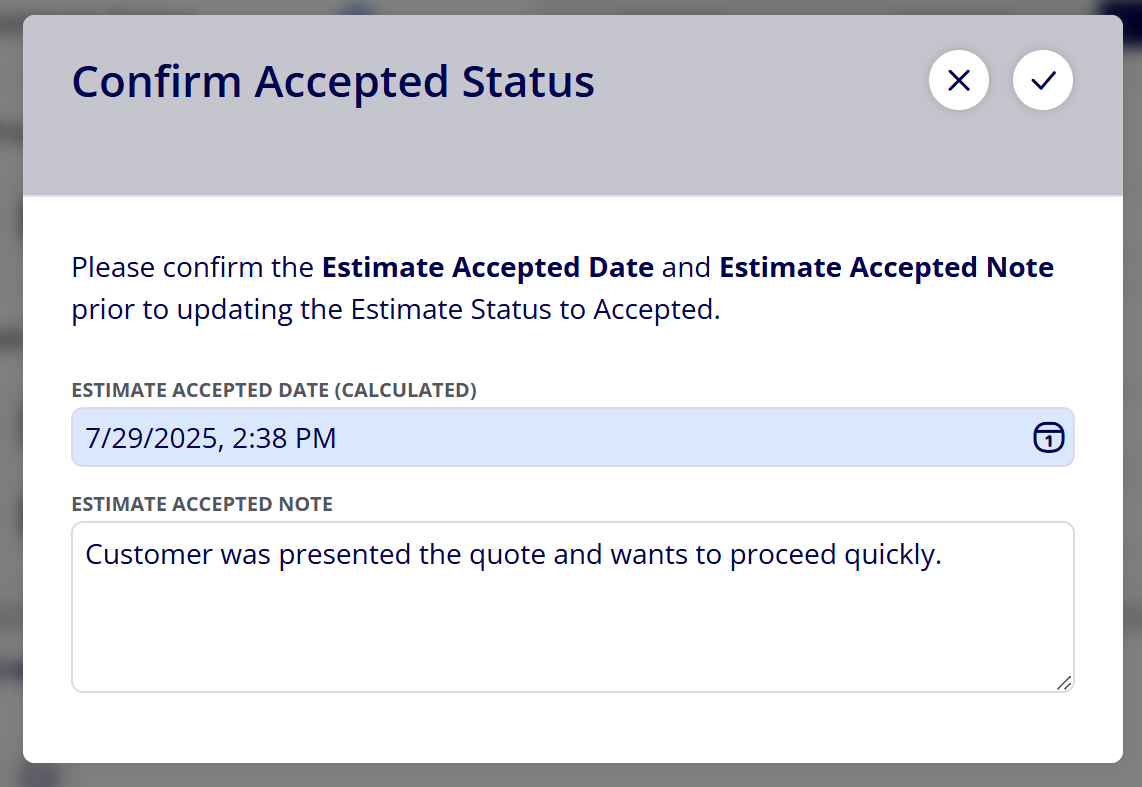Click the white dialog area beneath the note box
The height and width of the screenshot is (787, 1142).
pos(572,728)
